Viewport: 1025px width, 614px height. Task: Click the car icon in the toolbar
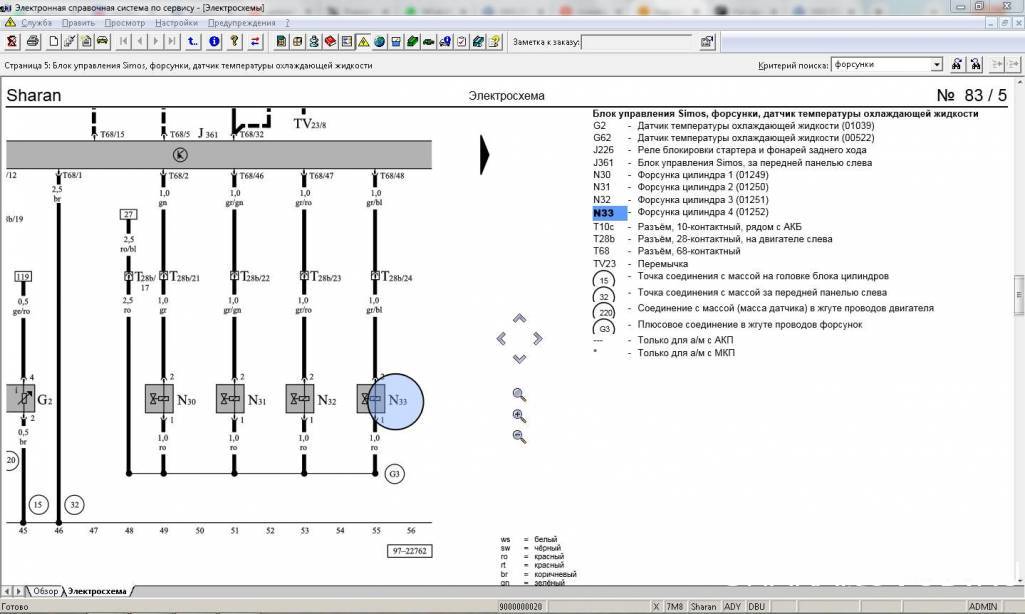pos(102,42)
